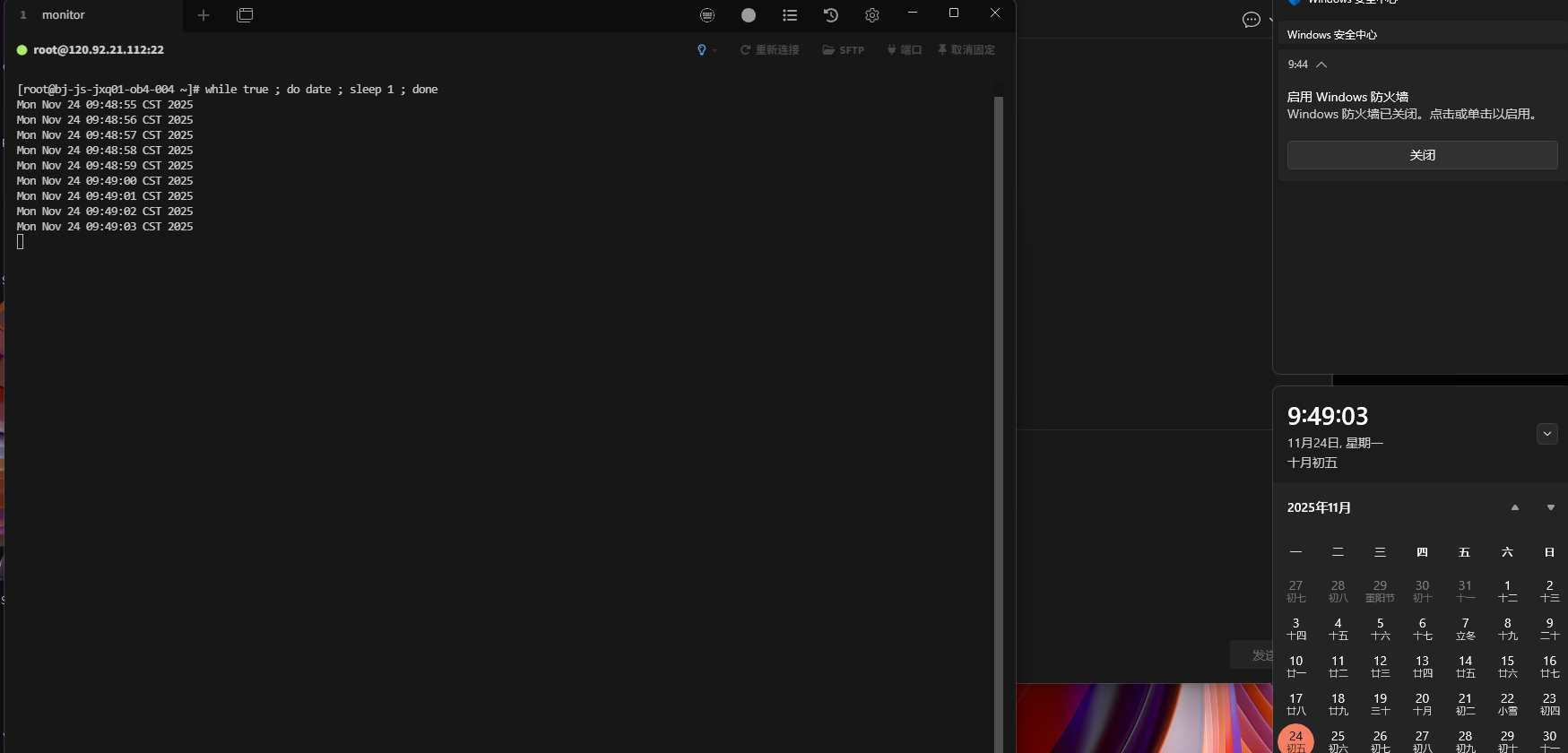Open the SFTP file transfer

tap(844, 50)
